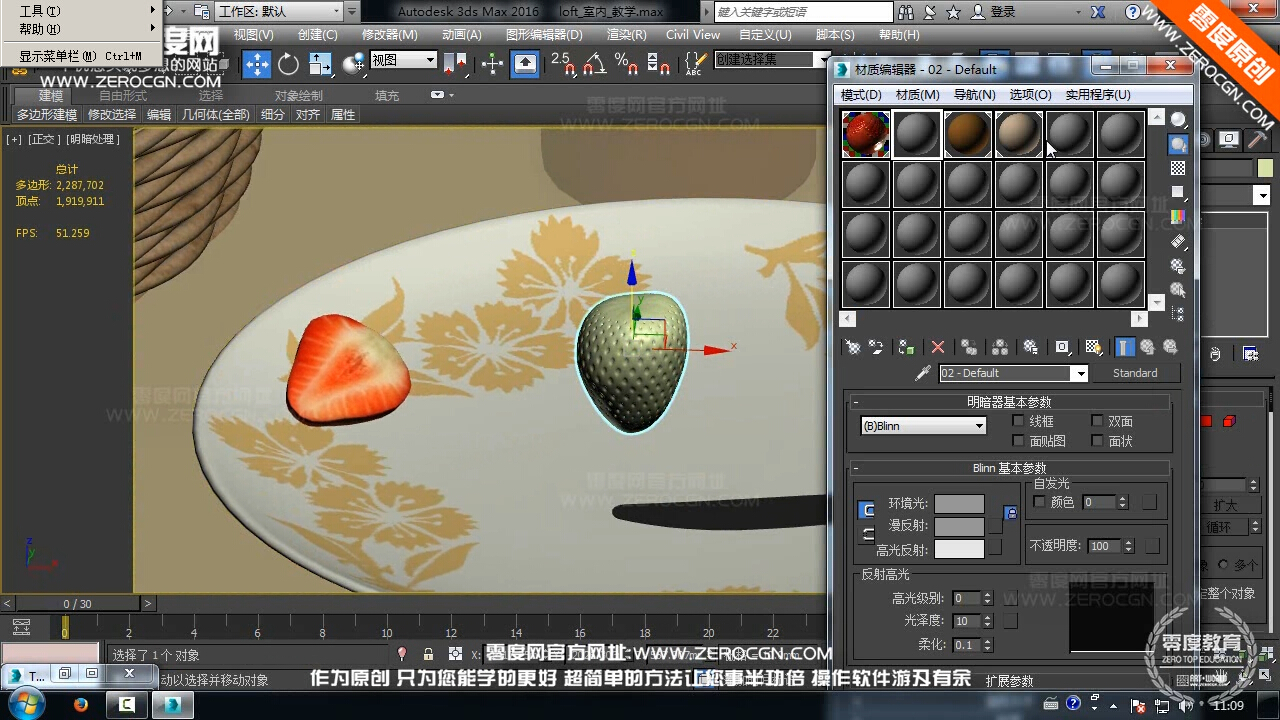Enable the 面状 faceted checkbox
Image resolution: width=1280 pixels, height=720 pixels.
click(x=1097, y=441)
